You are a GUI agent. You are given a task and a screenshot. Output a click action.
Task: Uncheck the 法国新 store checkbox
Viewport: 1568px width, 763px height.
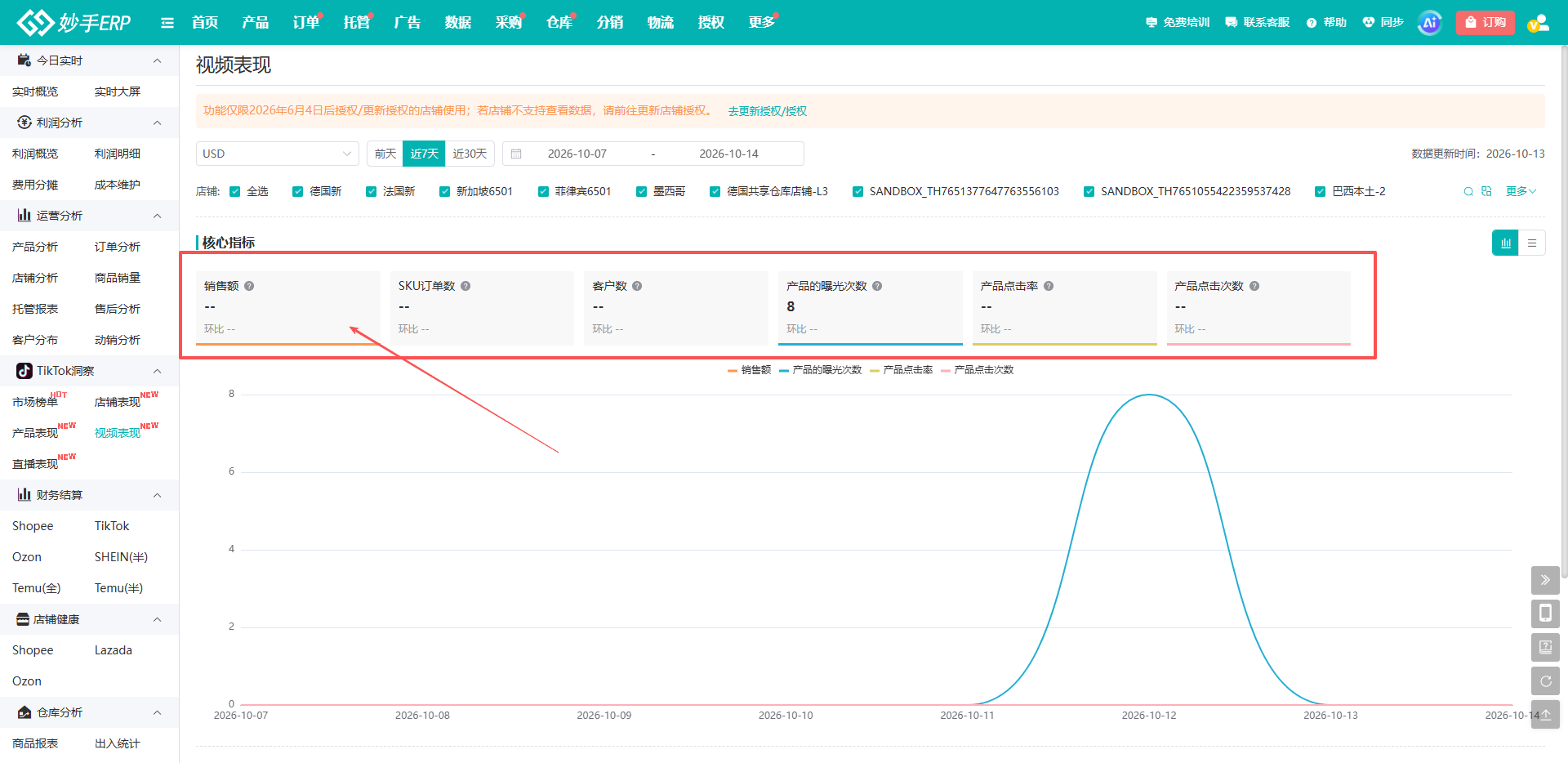(372, 191)
